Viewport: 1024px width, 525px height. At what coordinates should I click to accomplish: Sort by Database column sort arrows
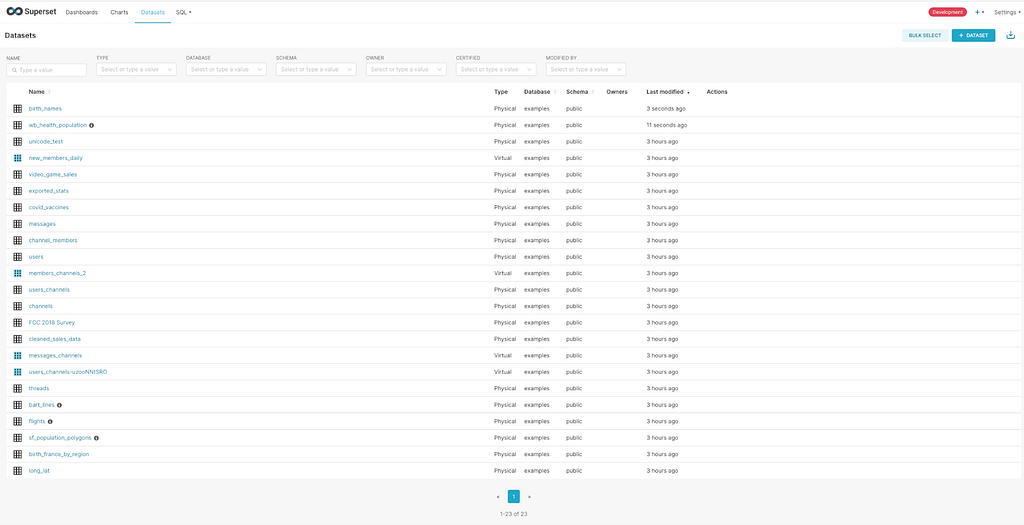[x=555, y=92]
